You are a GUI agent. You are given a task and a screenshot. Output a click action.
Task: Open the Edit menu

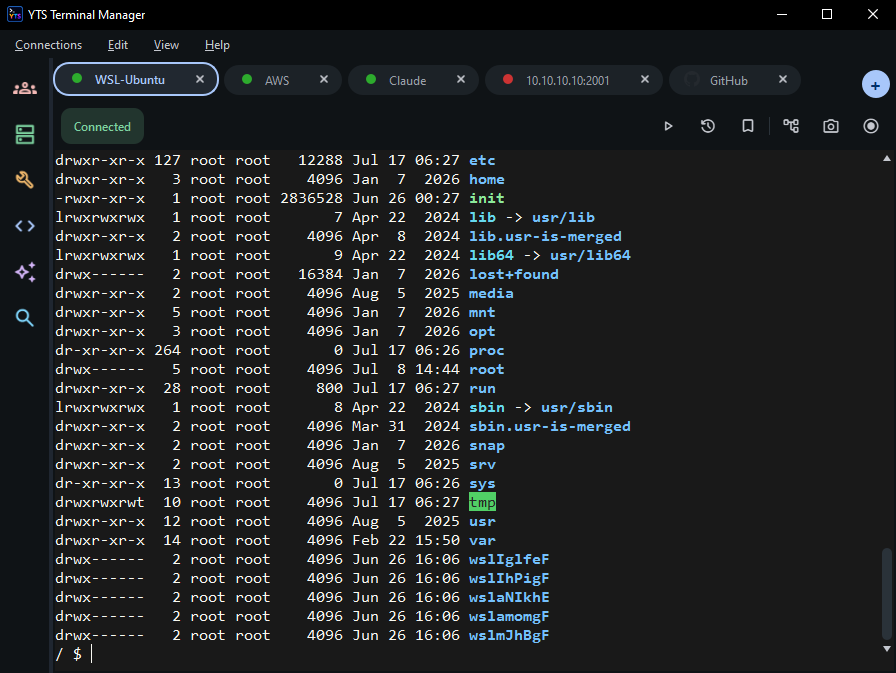pos(118,45)
